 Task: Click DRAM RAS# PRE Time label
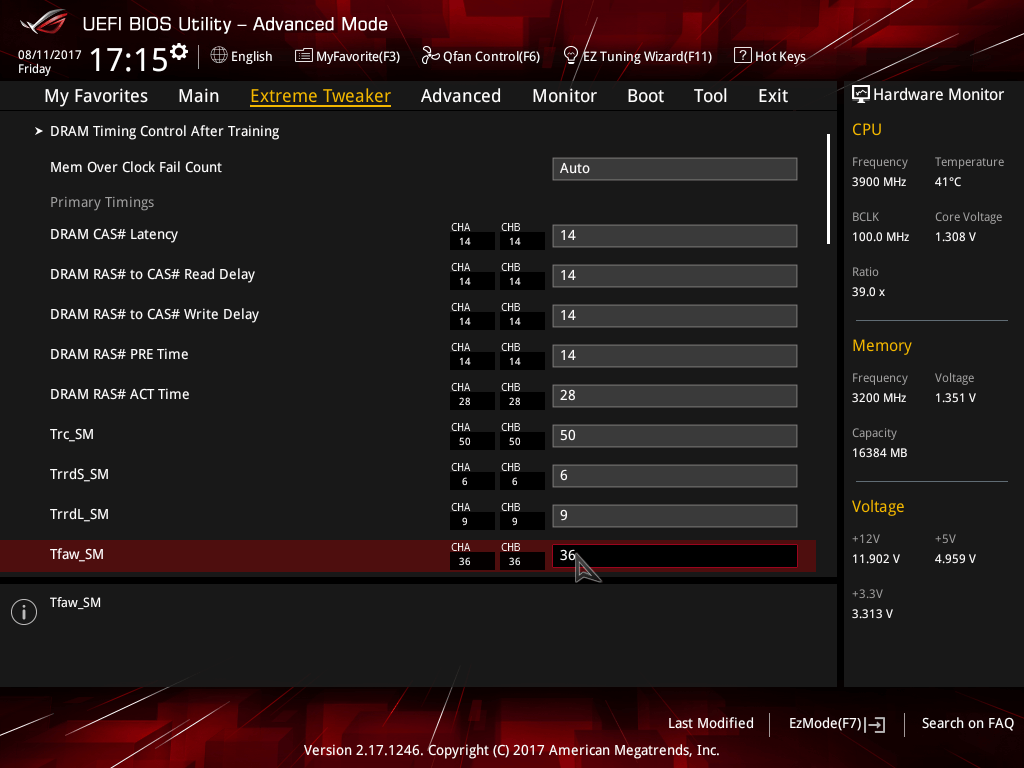(119, 355)
